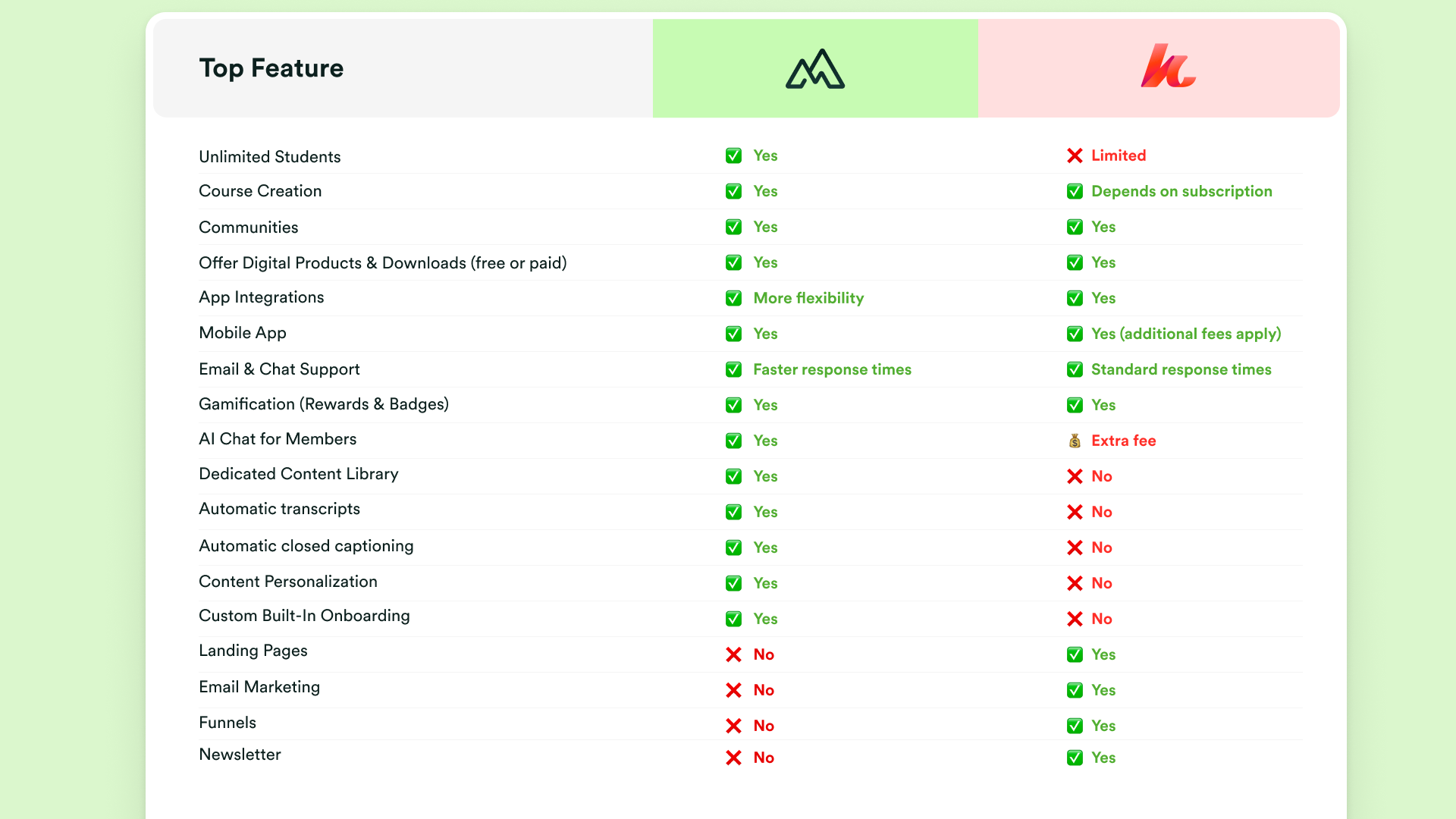The width and height of the screenshot is (1456, 819).
Task: Click the Unlimited Students feature label
Action: [270, 156]
